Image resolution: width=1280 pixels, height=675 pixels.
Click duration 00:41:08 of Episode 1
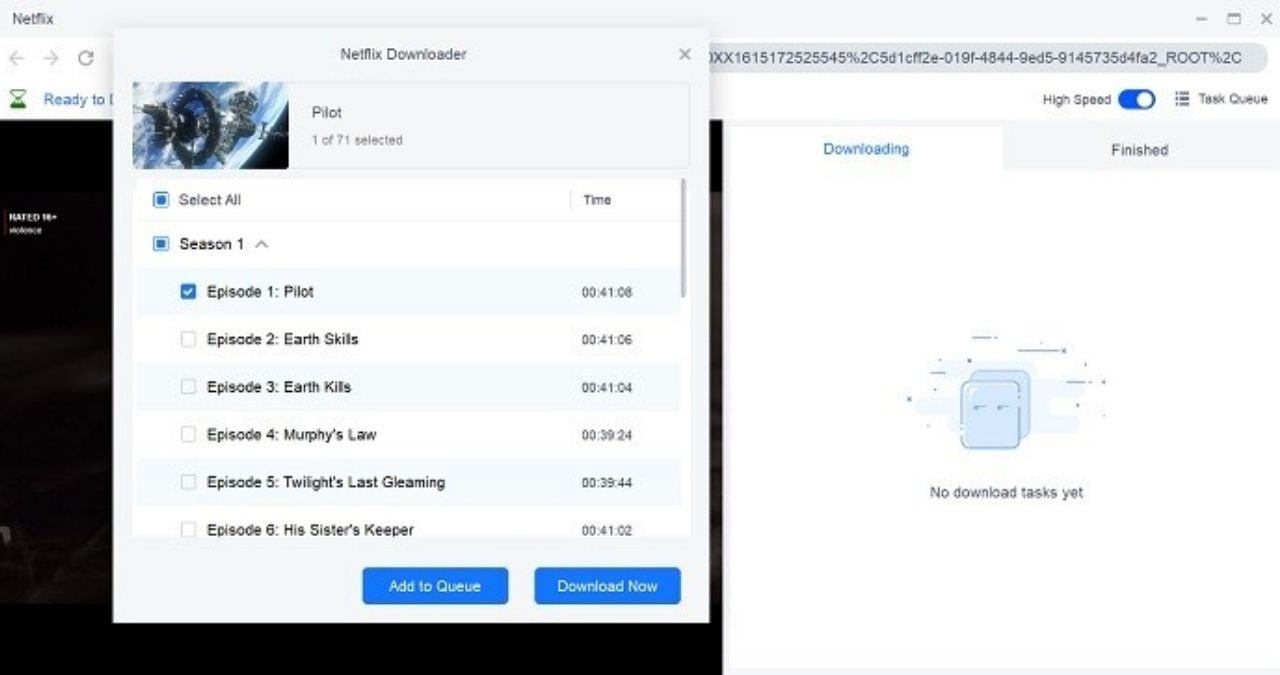pos(607,292)
